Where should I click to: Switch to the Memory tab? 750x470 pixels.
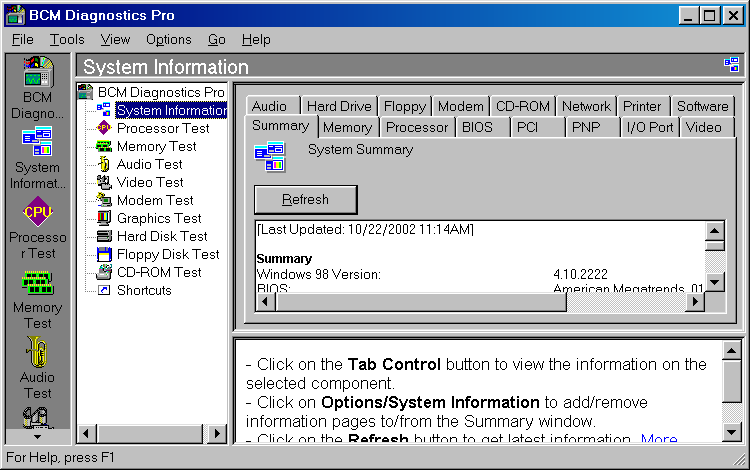[348, 128]
